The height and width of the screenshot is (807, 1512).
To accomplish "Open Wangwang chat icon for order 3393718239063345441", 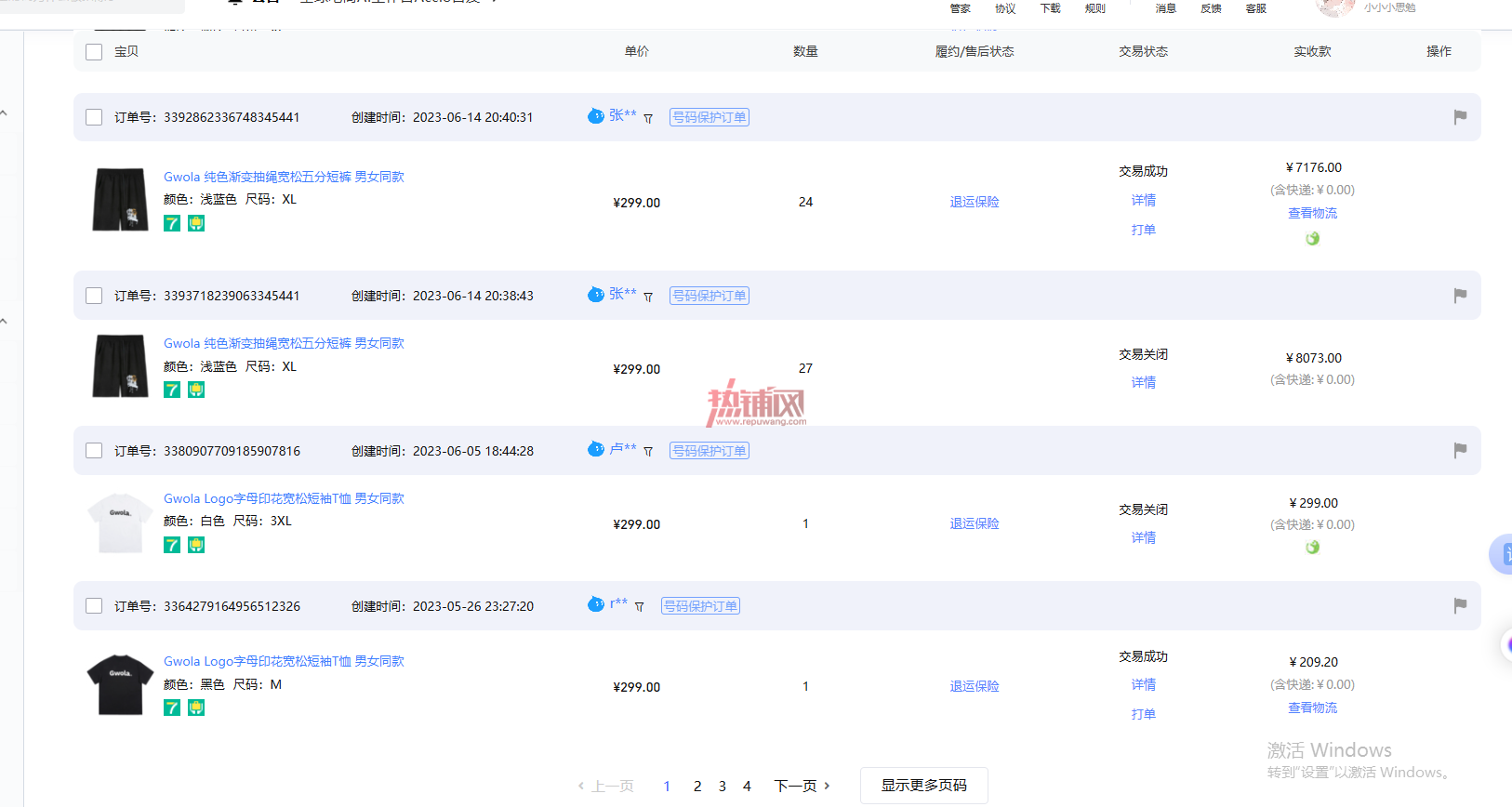I will point(596,295).
